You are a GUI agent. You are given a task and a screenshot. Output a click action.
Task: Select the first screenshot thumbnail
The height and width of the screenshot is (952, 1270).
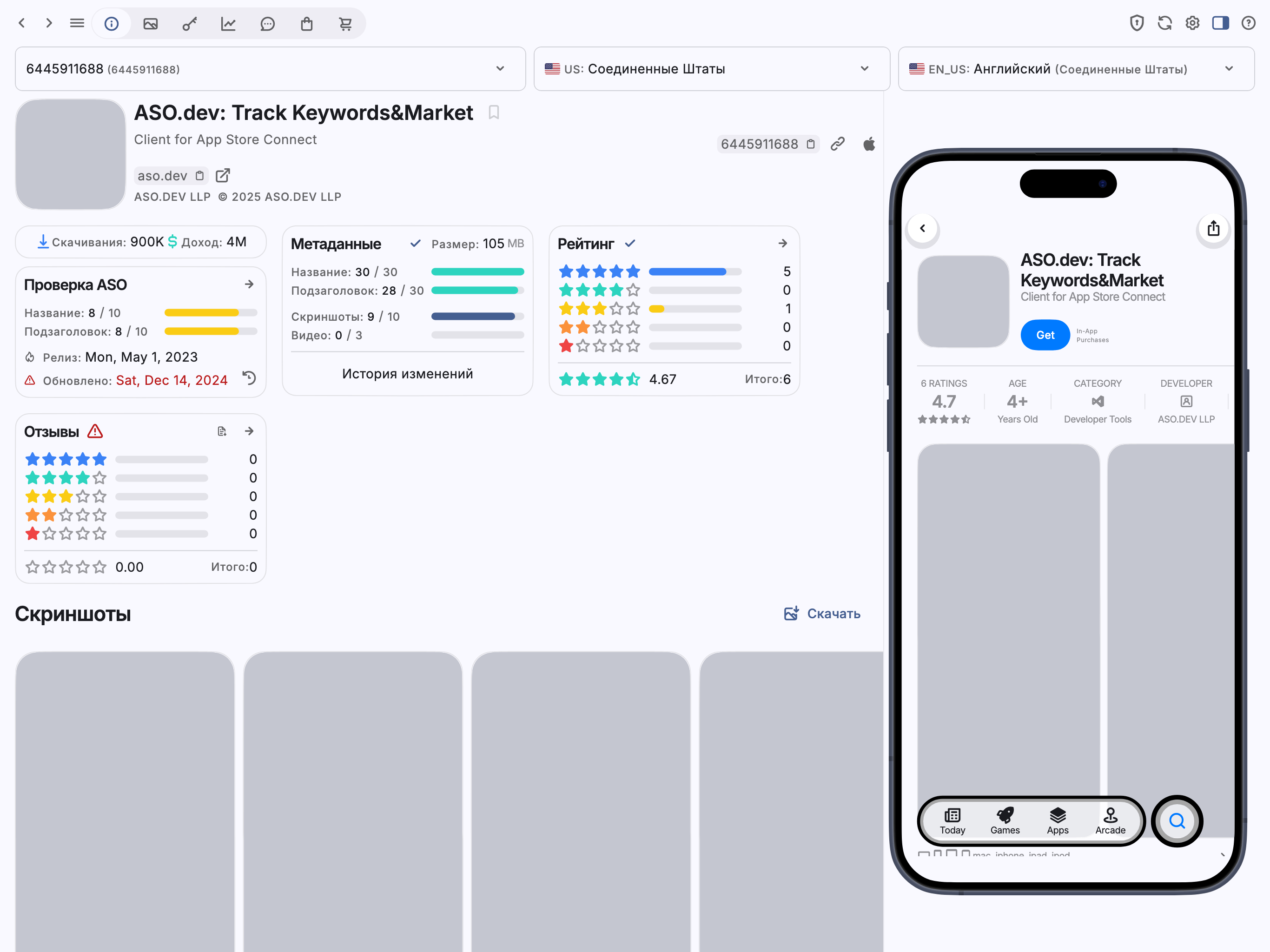click(x=125, y=801)
